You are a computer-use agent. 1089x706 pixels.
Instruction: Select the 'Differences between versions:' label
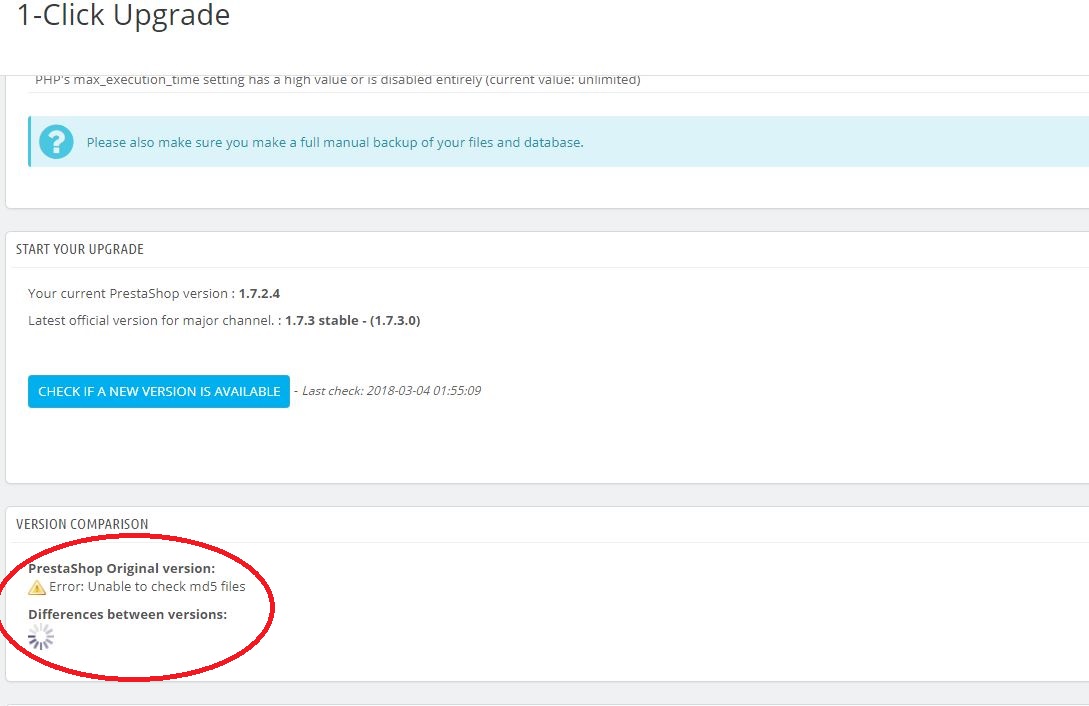(x=128, y=614)
